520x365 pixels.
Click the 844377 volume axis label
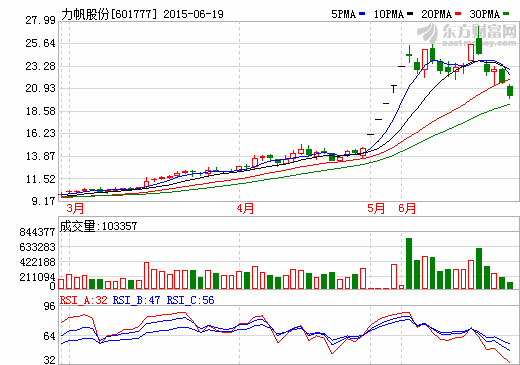coord(37,232)
